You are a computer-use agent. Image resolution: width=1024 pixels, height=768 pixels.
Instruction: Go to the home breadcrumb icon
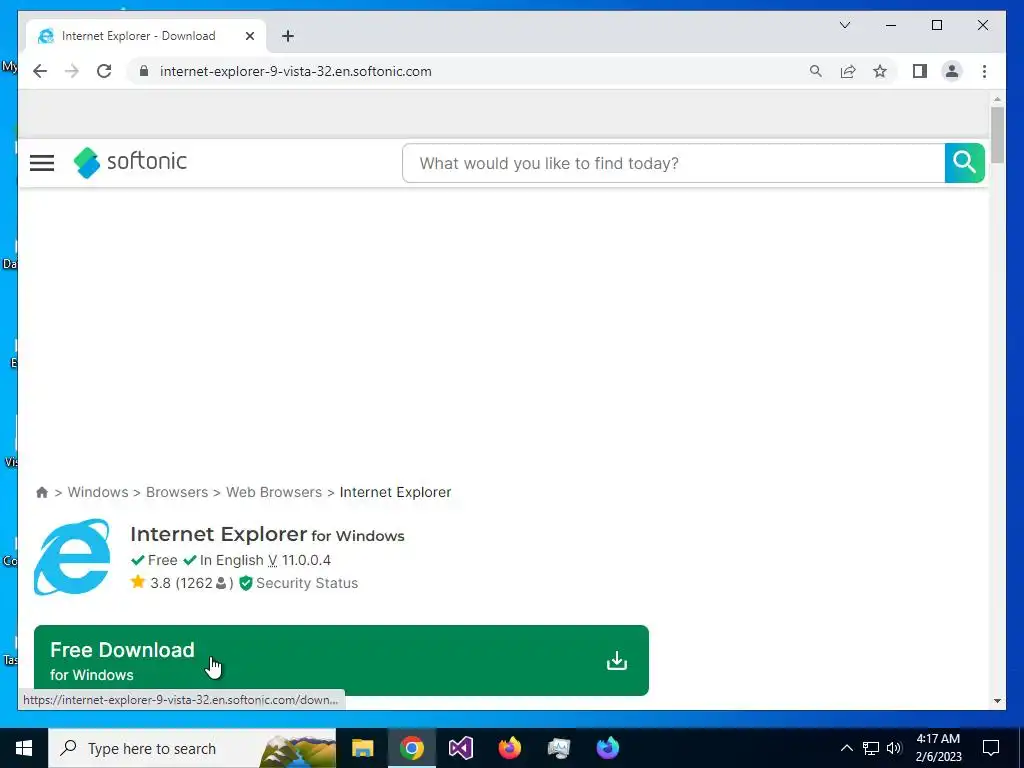coord(42,492)
